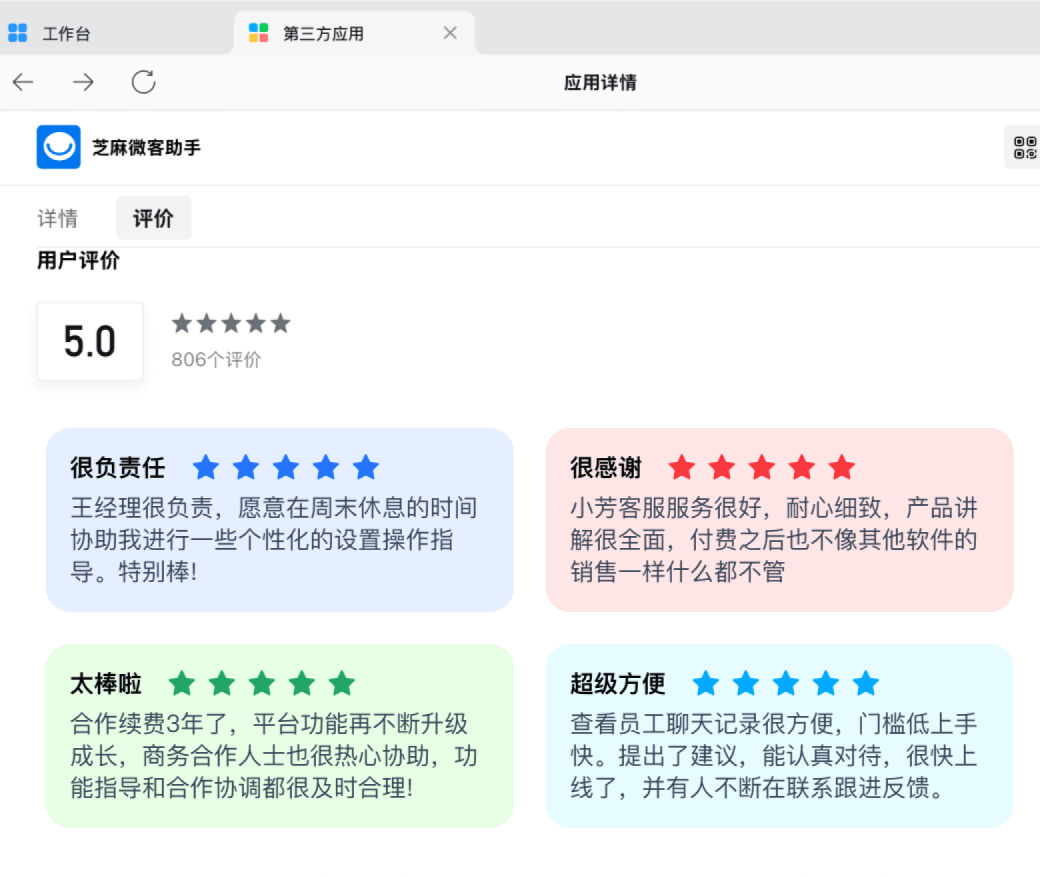This screenshot has height=876, width=1040.
Task: Close the 第三方应用 tab
Action: (x=450, y=33)
